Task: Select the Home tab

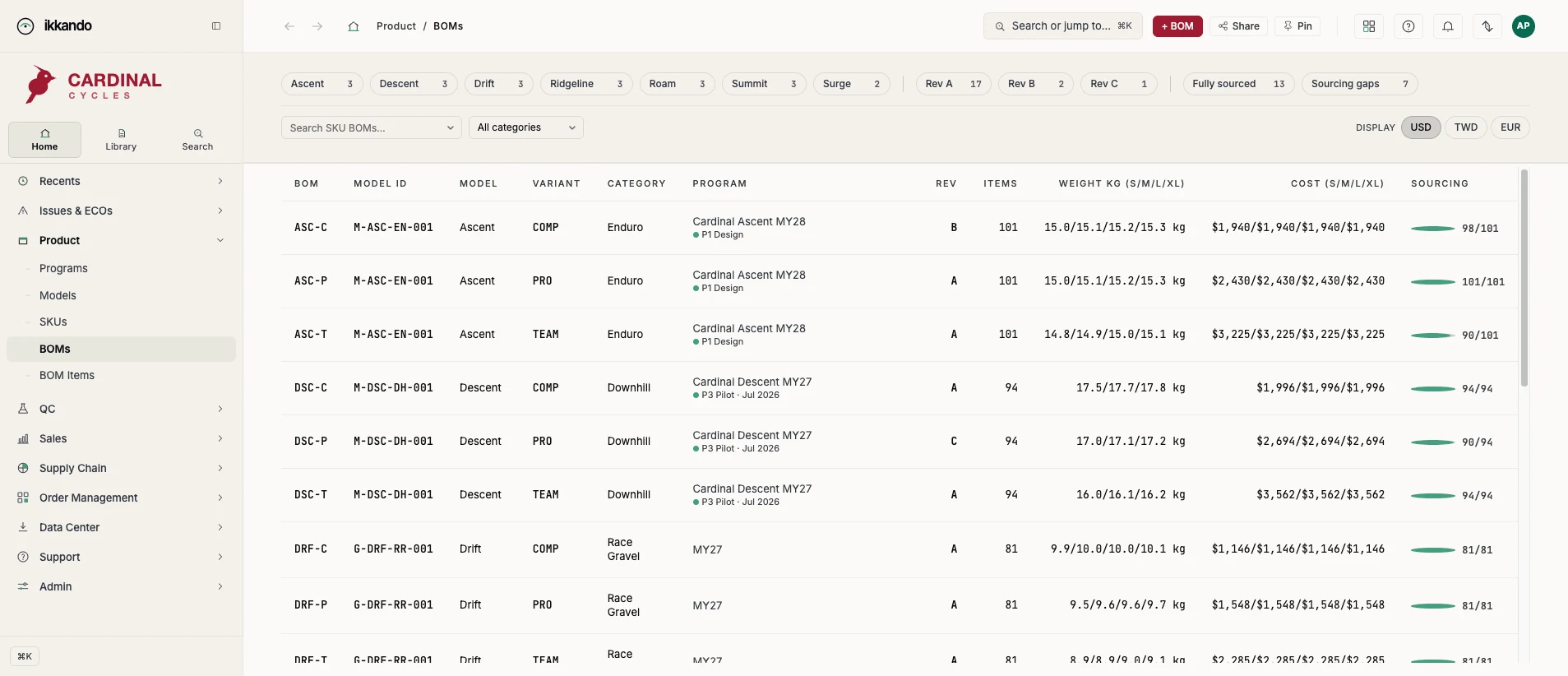Action: 44,140
